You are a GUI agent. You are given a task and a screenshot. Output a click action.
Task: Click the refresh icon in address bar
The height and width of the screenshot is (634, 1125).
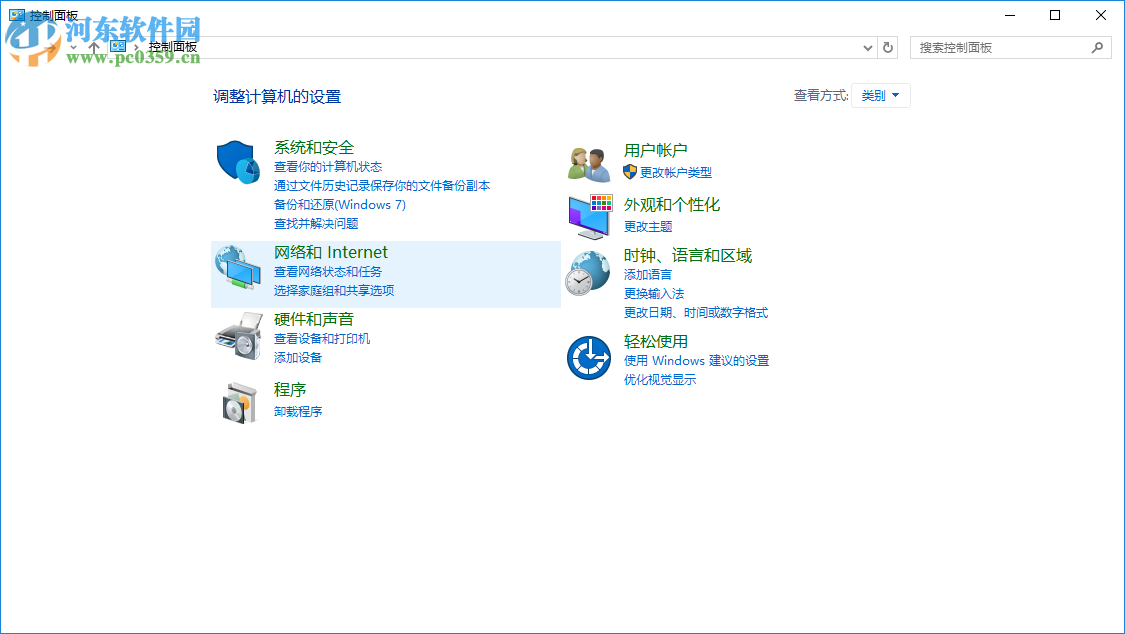pyautogui.click(x=888, y=47)
